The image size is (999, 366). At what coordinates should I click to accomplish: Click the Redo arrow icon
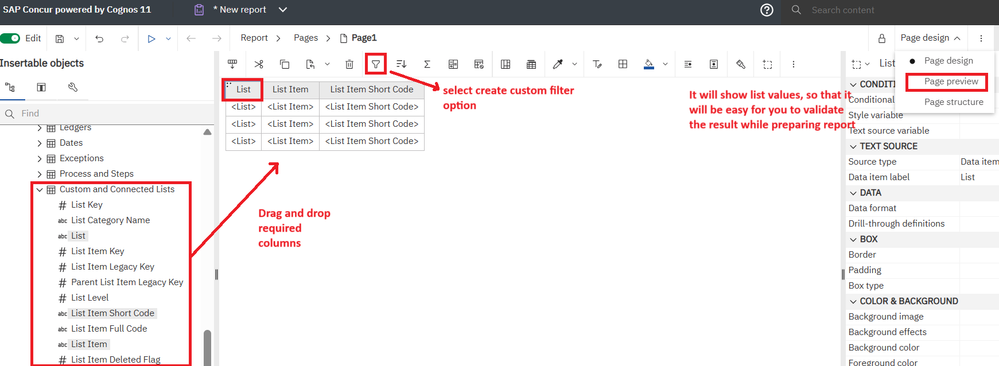click(125, 38)
